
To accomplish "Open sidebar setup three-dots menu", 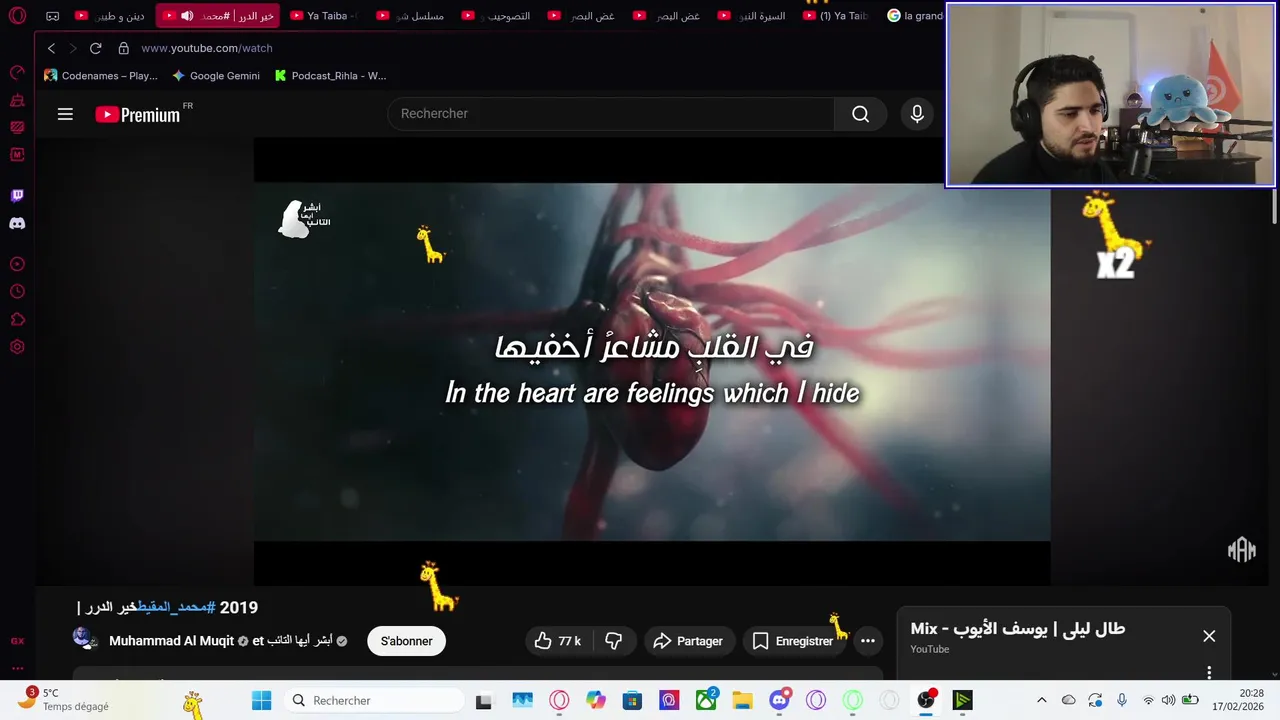I will [x=17, y=667].
